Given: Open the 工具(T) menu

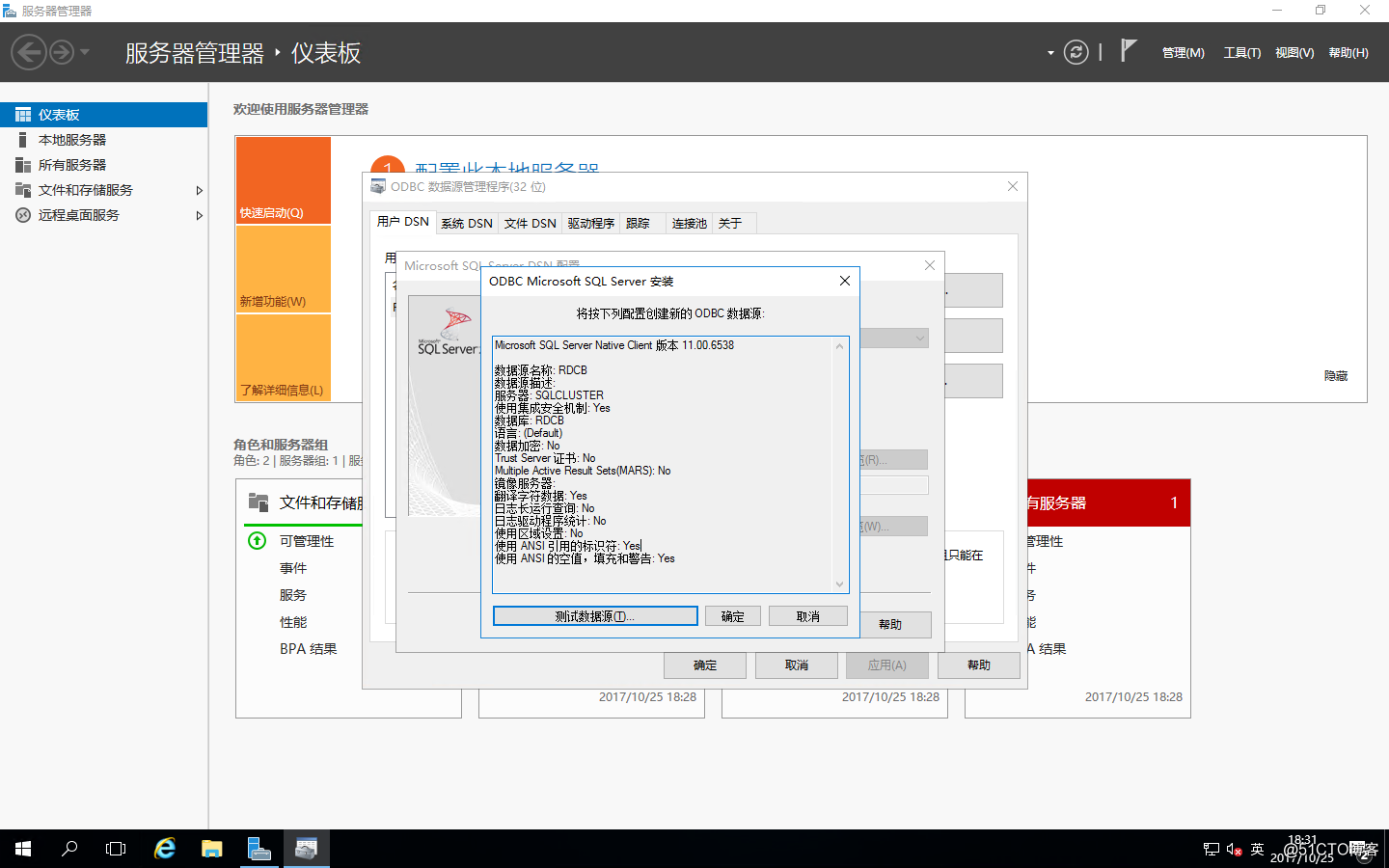Looking at the screenshot, I should [x=1241, y=53].
